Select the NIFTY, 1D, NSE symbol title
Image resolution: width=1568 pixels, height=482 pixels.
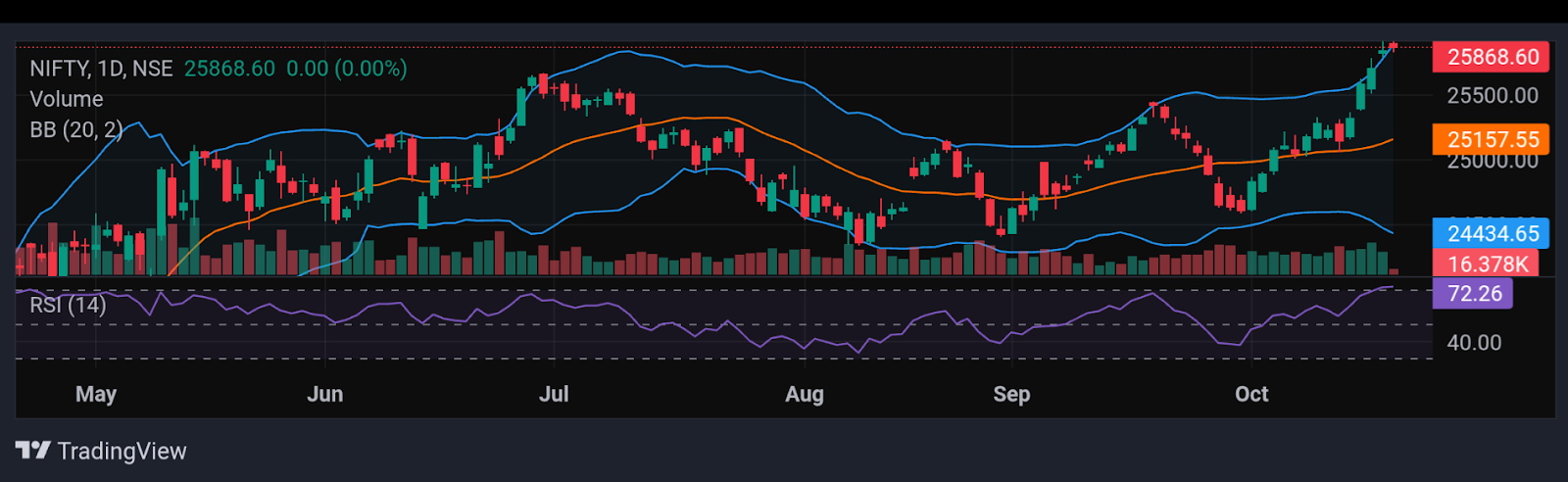[x=101, y=69]
